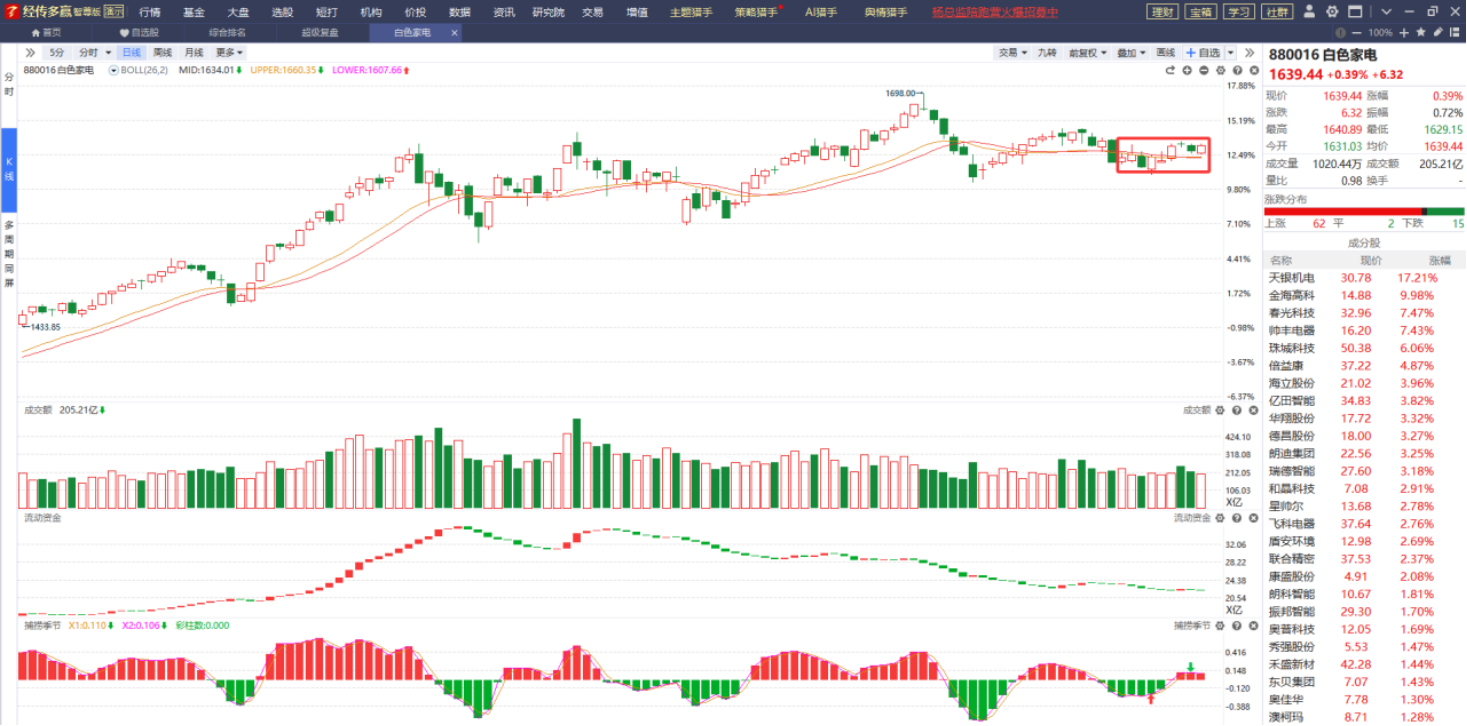Click the 理财 button

tap(1162, 12)
